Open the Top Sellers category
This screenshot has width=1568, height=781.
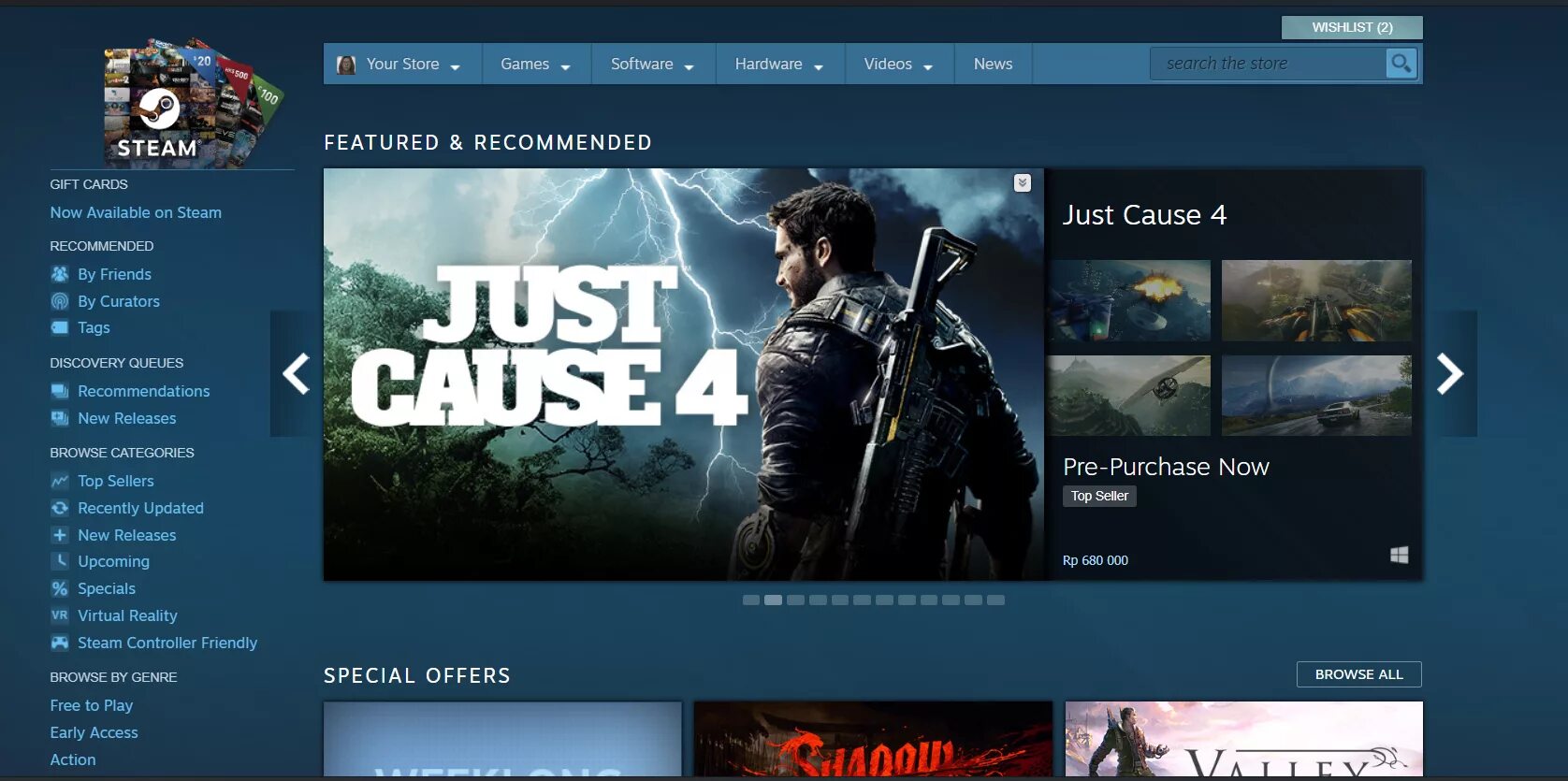coord(116,481)
